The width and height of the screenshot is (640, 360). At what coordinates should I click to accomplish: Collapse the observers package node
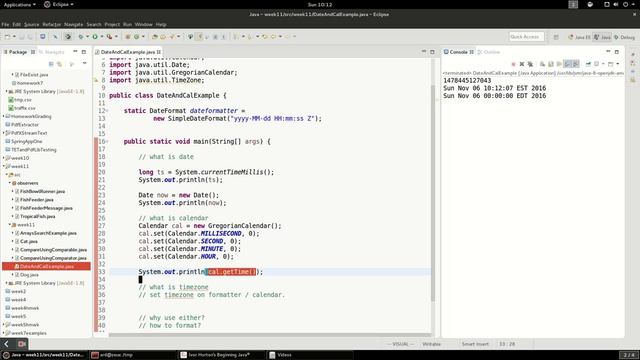point(10,183)
